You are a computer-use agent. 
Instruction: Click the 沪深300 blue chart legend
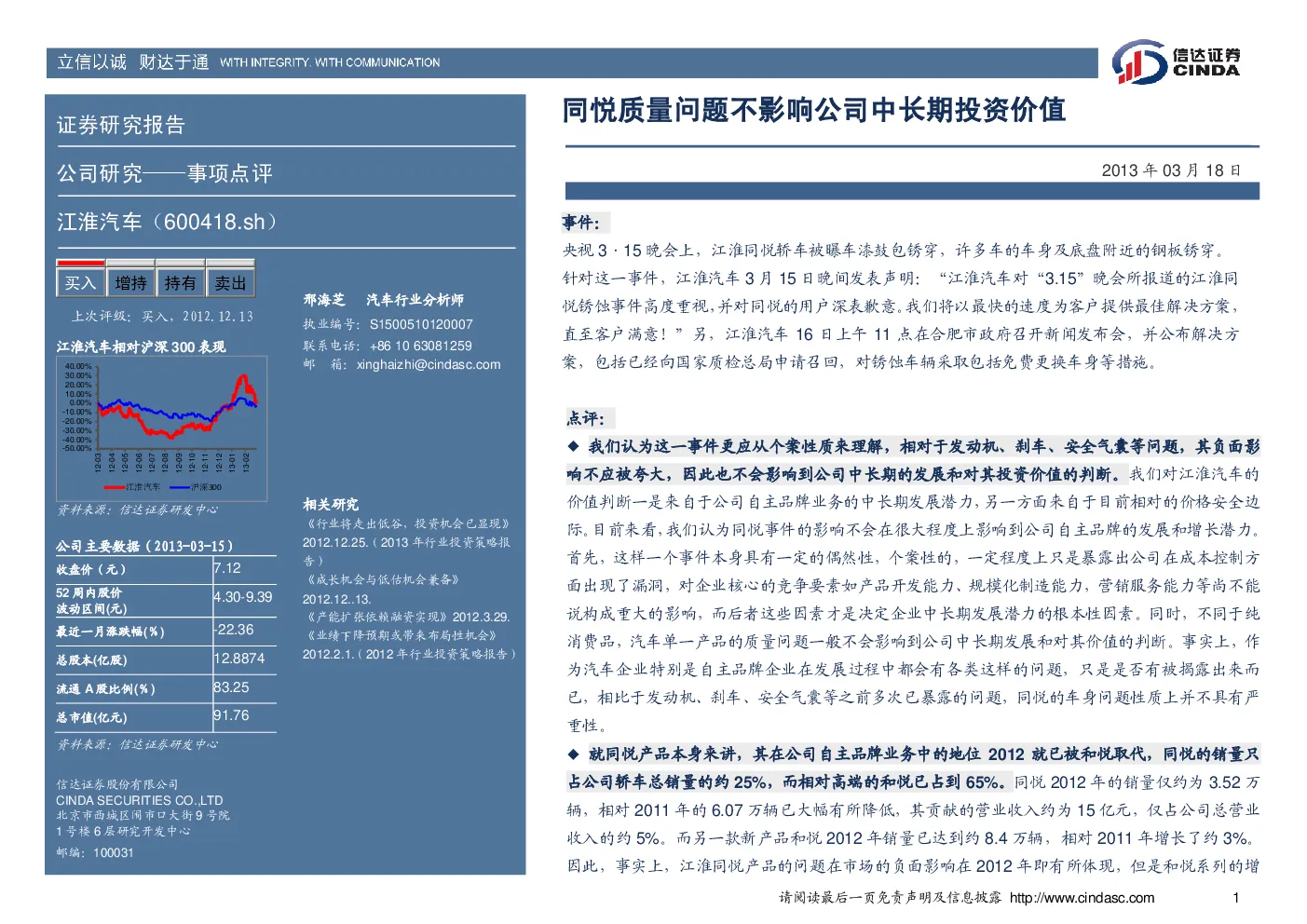pos(197,486)
